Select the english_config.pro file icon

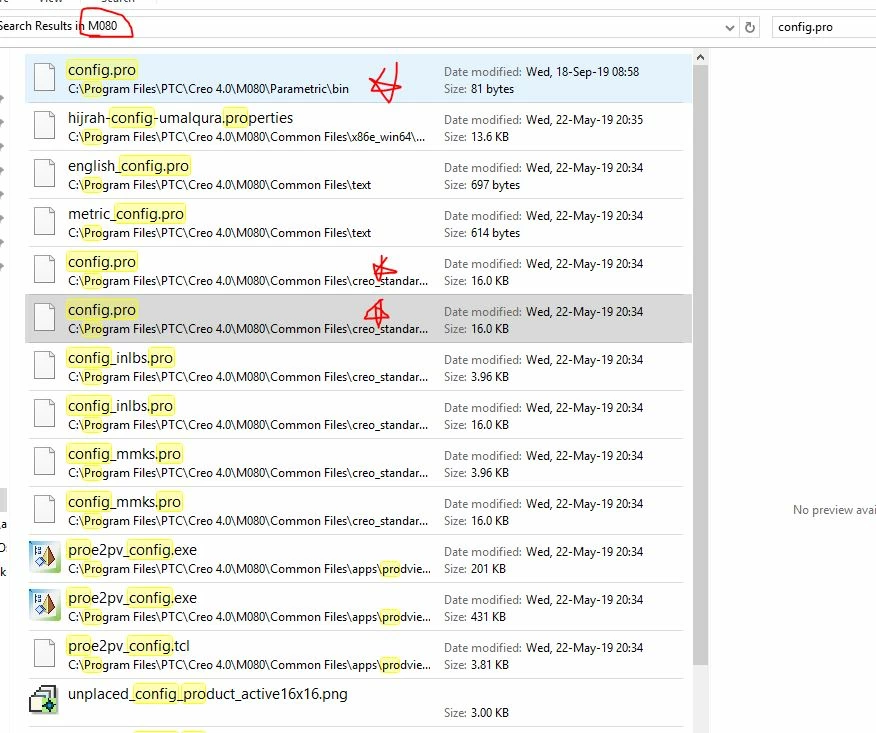tap(44, 173)
